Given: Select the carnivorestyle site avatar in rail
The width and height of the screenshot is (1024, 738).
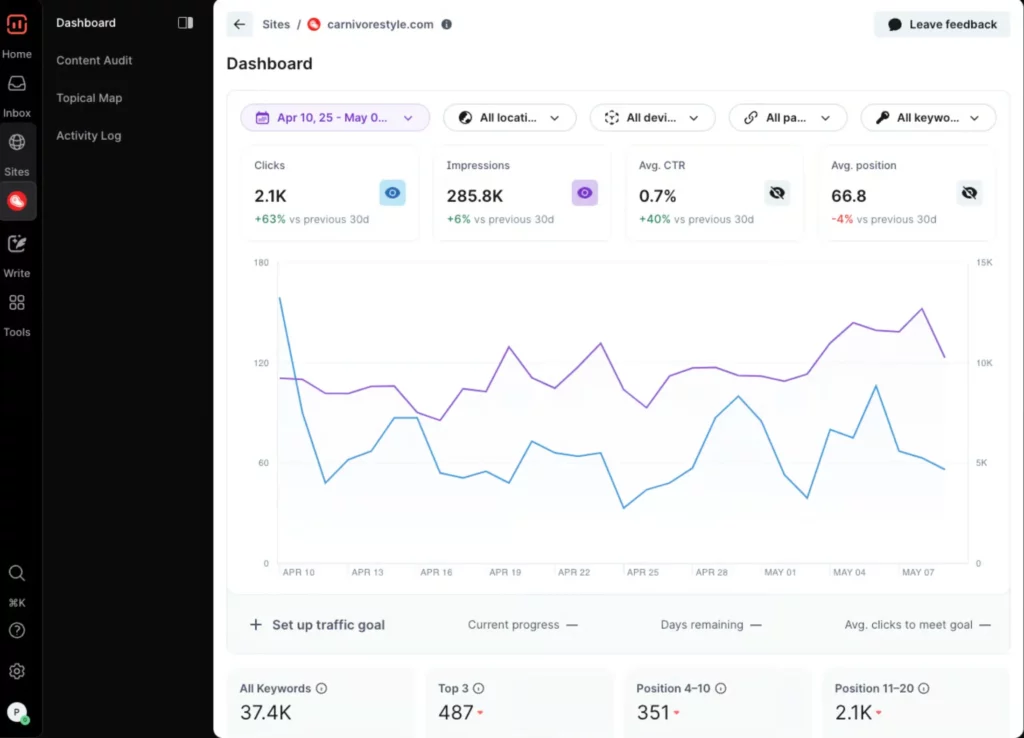Looking at the screenshot, I should point(17,201).
